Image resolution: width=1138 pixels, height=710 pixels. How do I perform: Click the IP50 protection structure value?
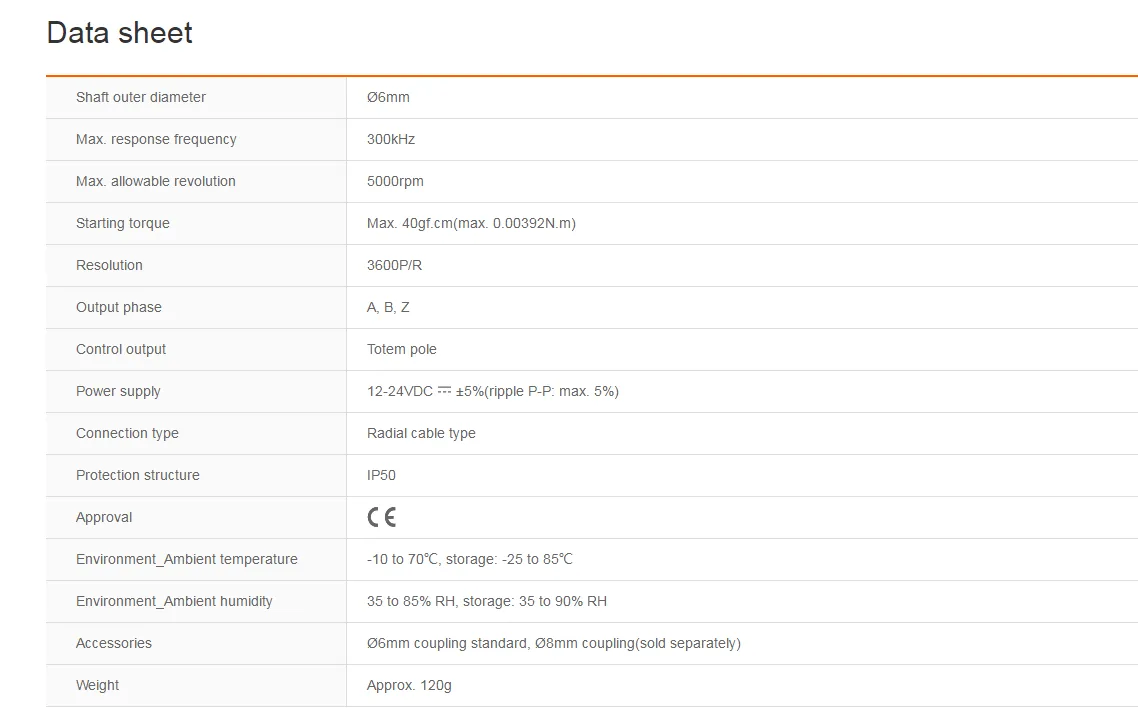point(382,476)
